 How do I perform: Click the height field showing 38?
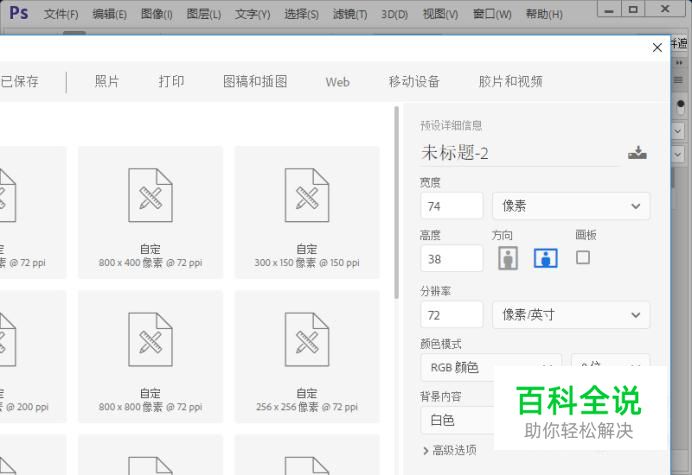[x=452, y=259]
